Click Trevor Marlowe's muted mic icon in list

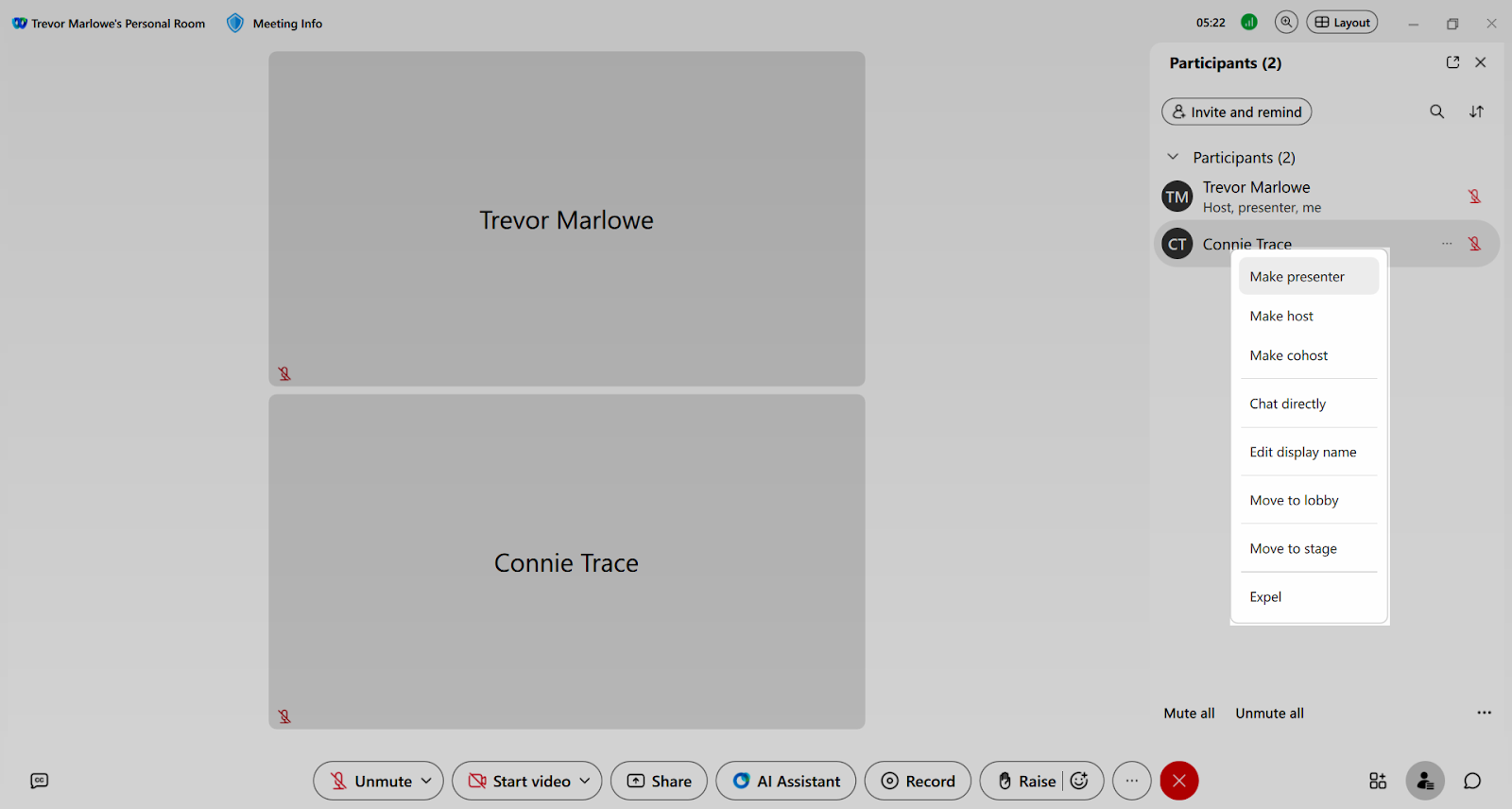click(x=1474, y=197)
